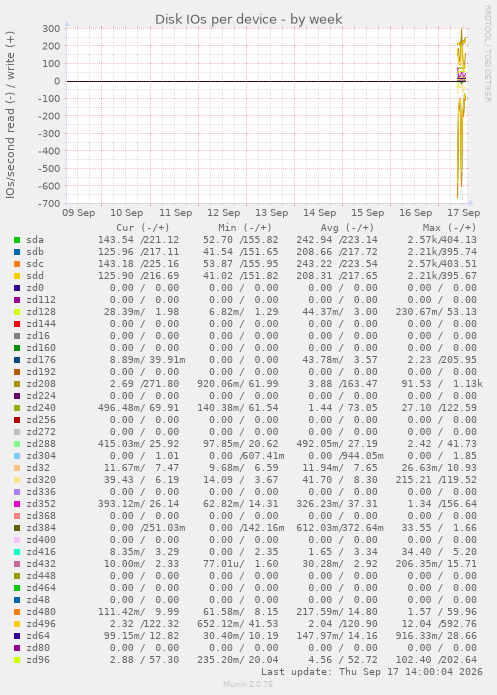Screen dimensions: 497x695
Task: Click the 'Max (-/+)' column header
Action: tap(449, 228)
